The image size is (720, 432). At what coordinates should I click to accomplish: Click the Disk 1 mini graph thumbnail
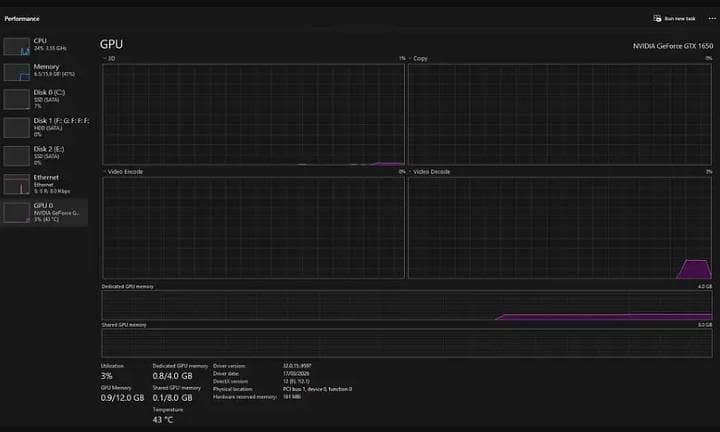click(17, 128)
